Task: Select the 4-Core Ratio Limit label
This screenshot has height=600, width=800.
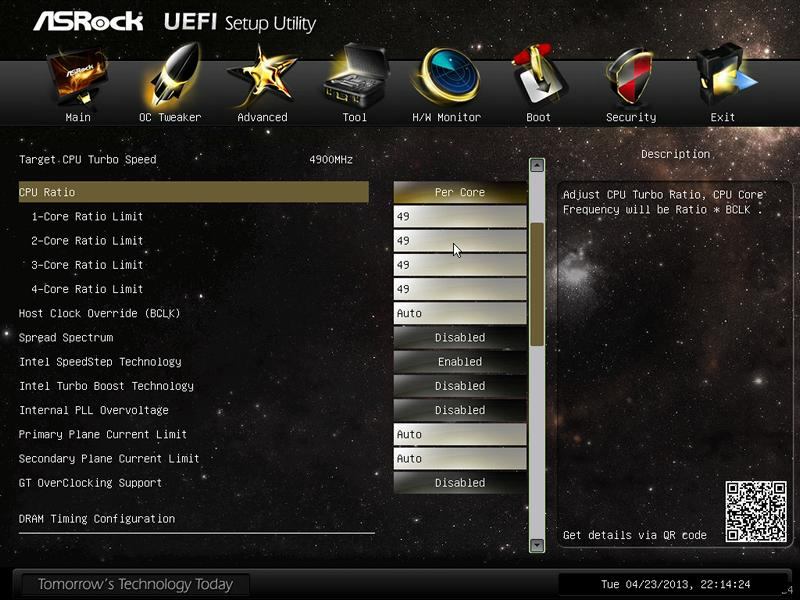Action: click(87, 289)
